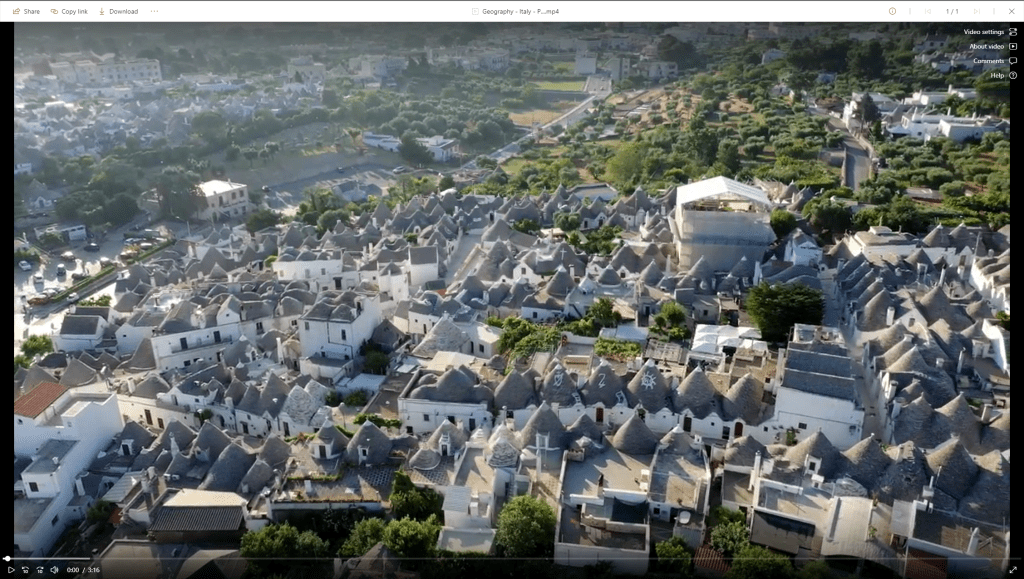Show the Comments panel

pos(994,61)
